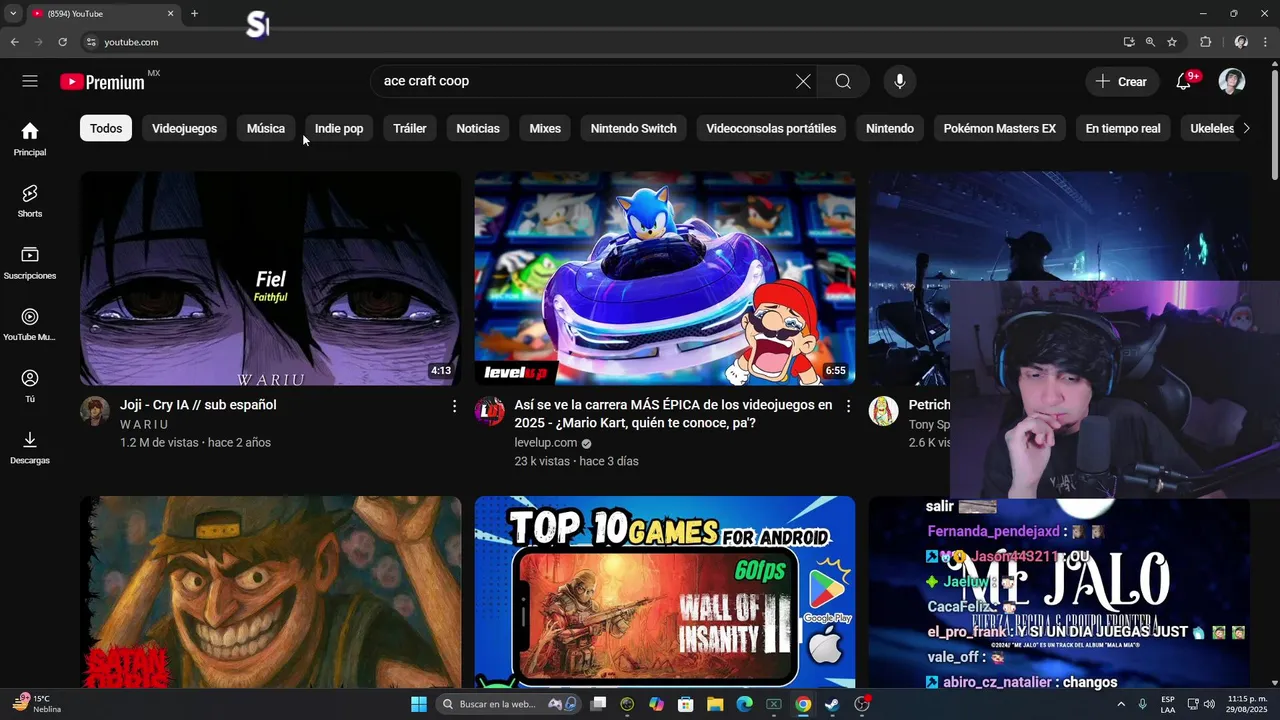This screenshot has height=720, width=1280.
Task: Open Chrome extensions puzzle icon
Action: 1205,42
